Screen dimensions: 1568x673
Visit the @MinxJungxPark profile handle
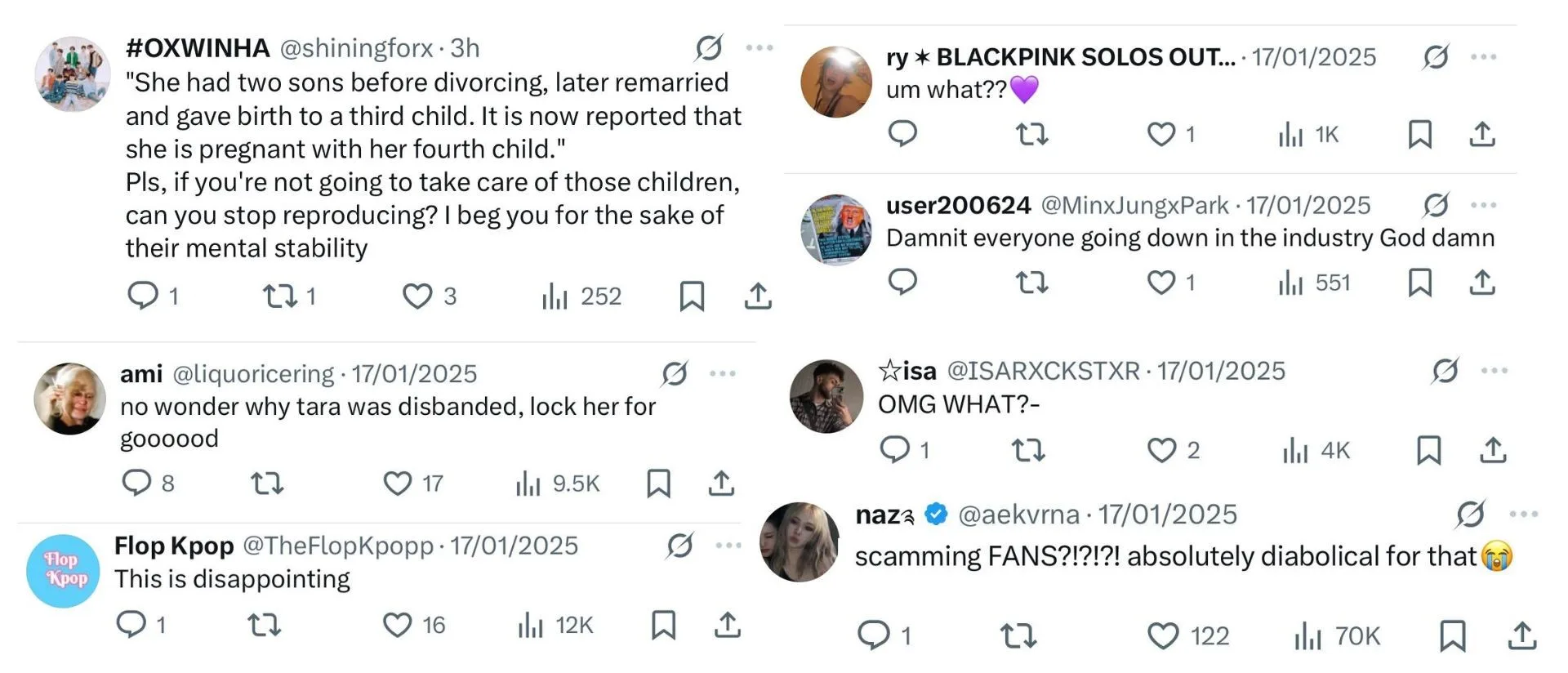coord(1134,205)
